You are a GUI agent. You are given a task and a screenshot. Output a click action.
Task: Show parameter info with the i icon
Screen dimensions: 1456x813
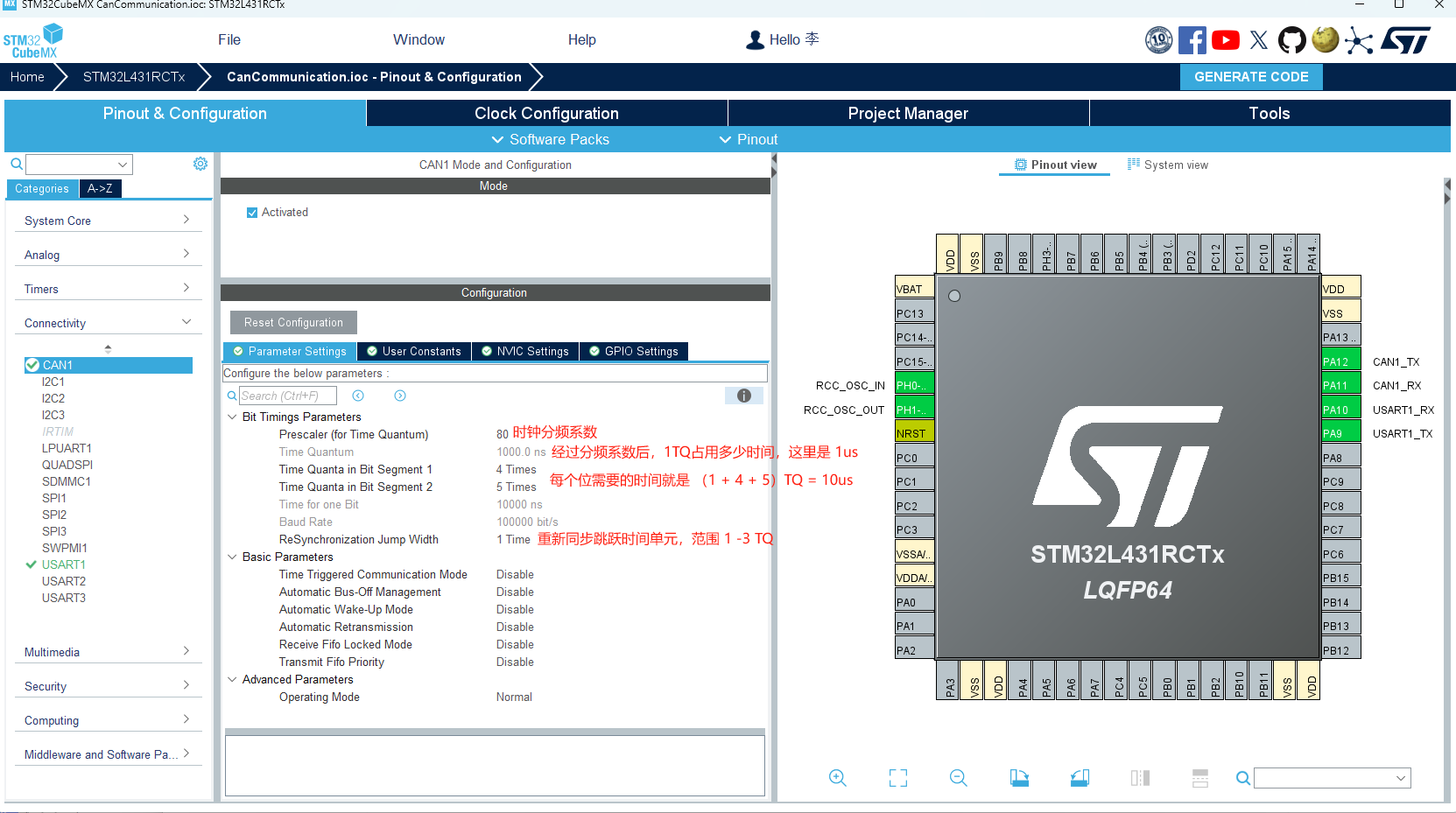click(x=744, y=396)
